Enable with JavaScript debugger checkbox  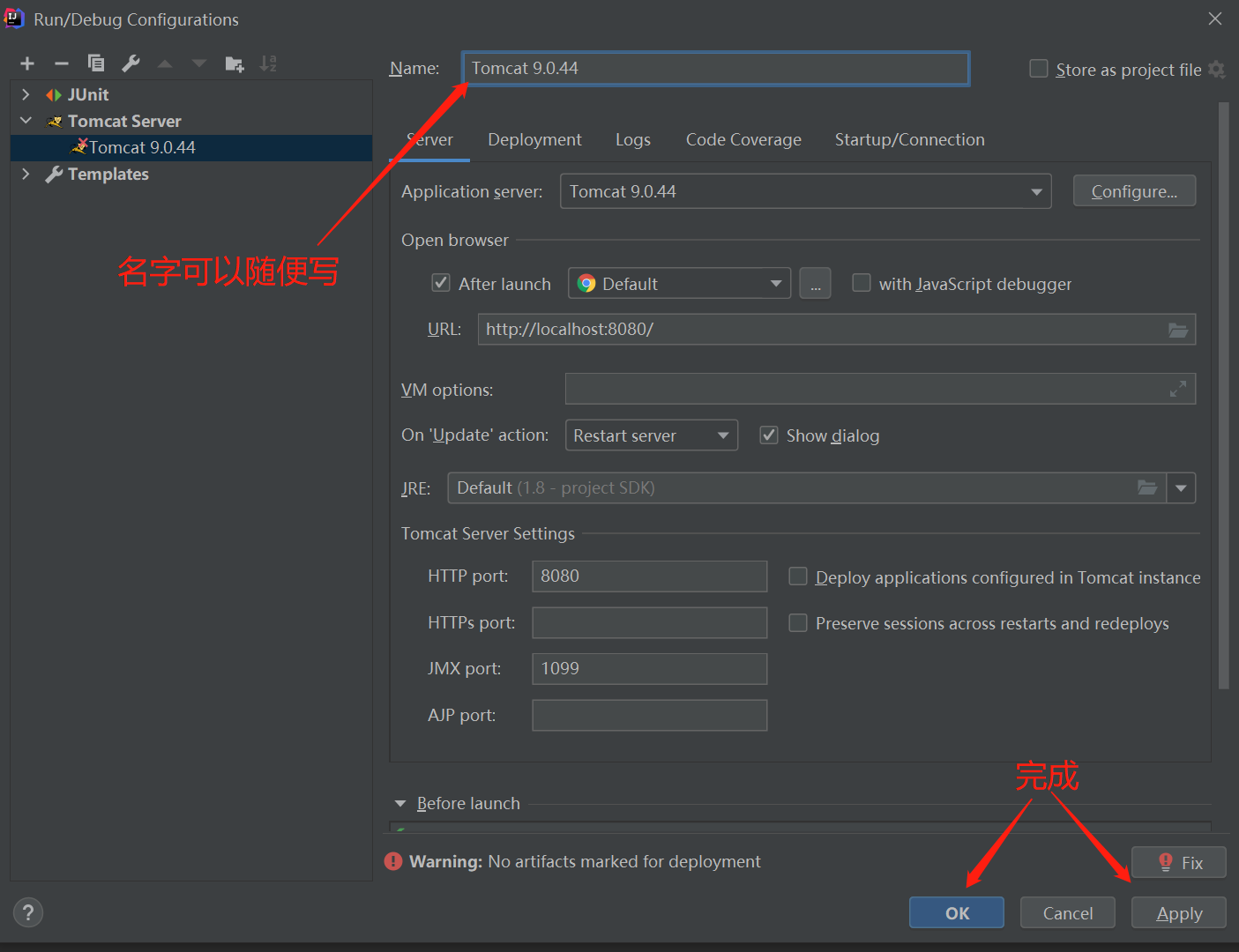(x=862, y=283)
